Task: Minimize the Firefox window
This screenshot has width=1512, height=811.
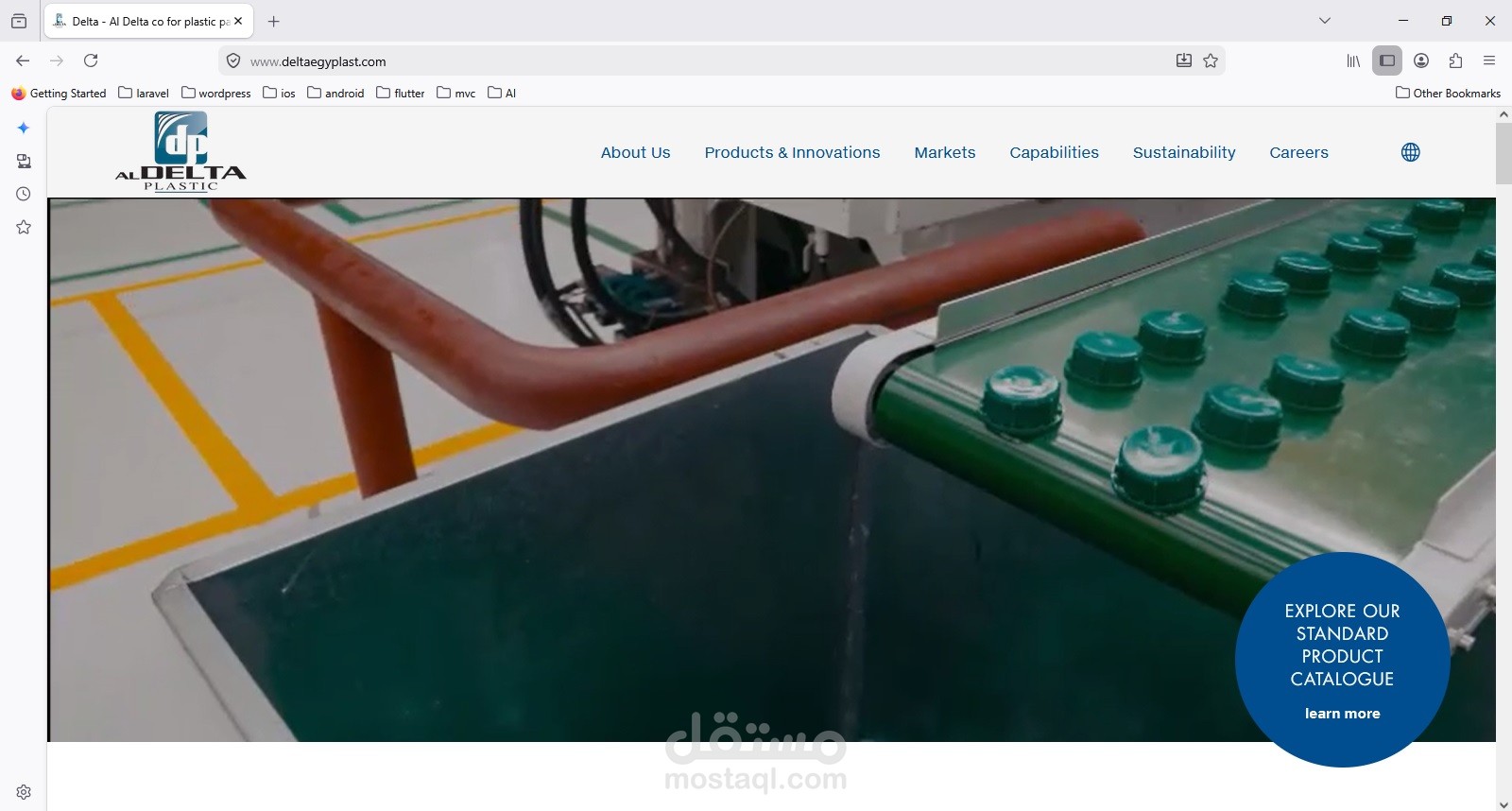Action: (1403, 21)
